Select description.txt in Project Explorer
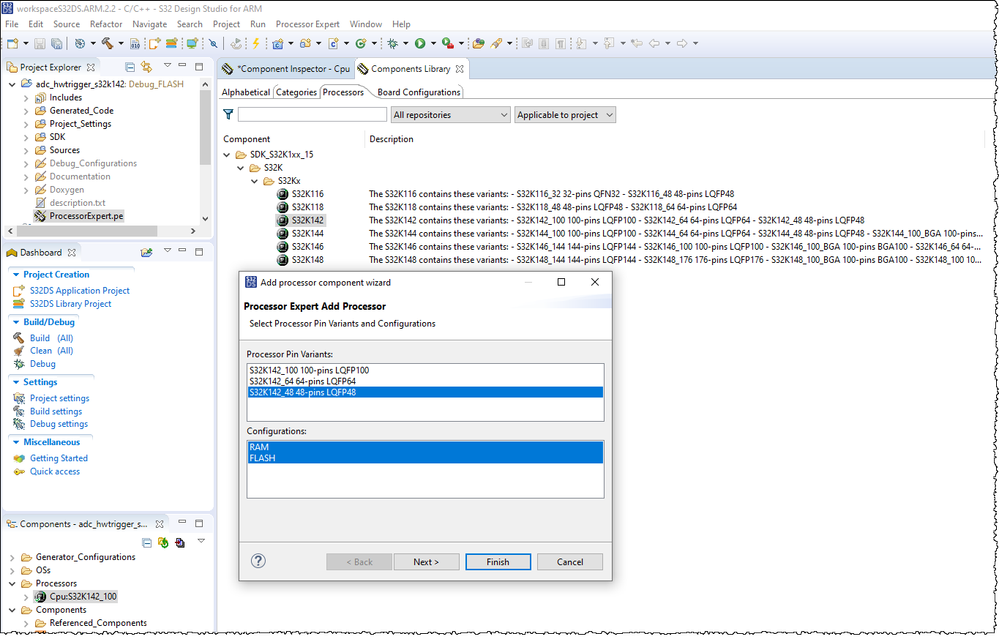Viewport: 999px width, 637px height. (77, 203)
